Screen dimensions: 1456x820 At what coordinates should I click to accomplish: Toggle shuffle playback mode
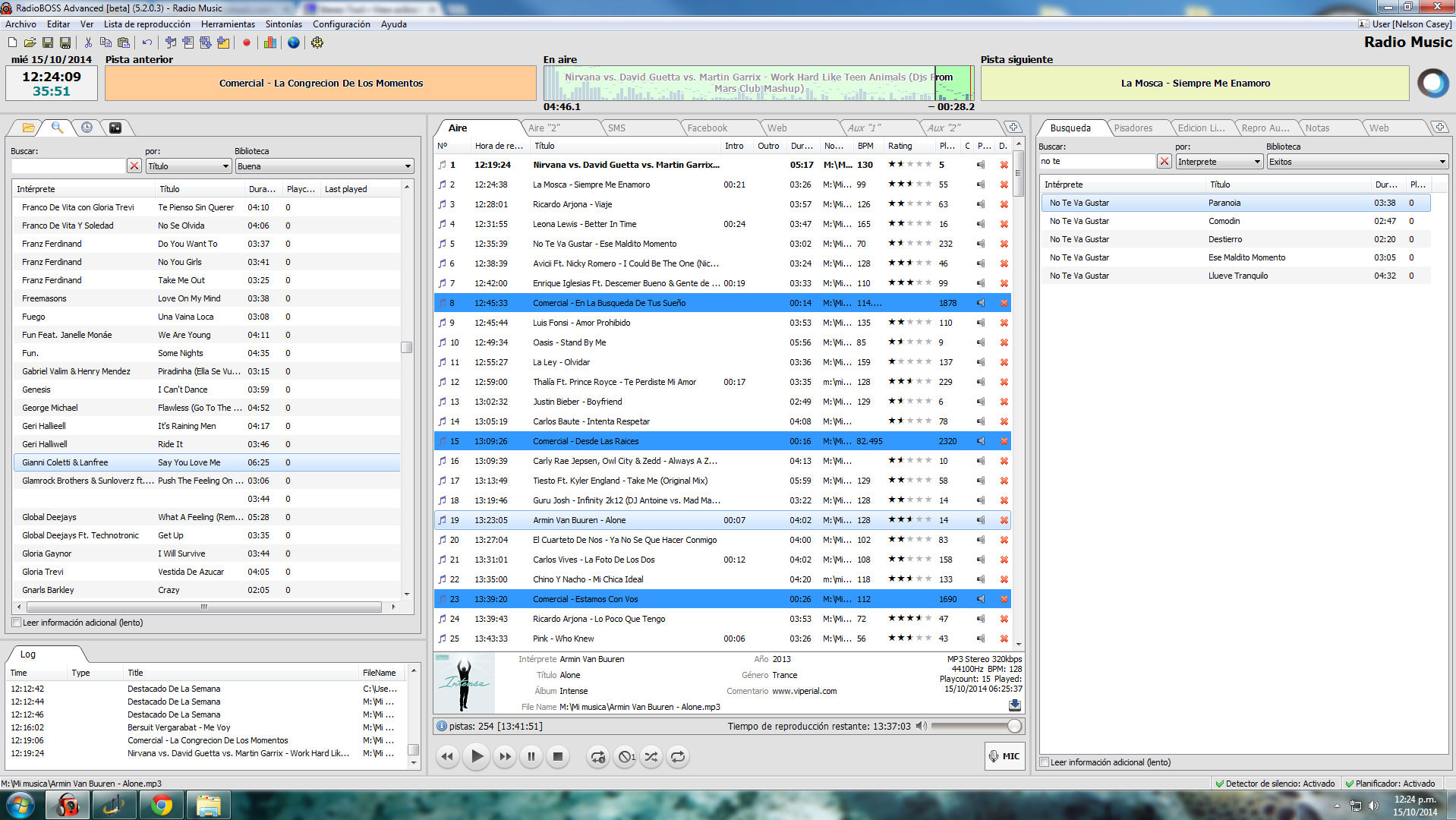point(651,756)
